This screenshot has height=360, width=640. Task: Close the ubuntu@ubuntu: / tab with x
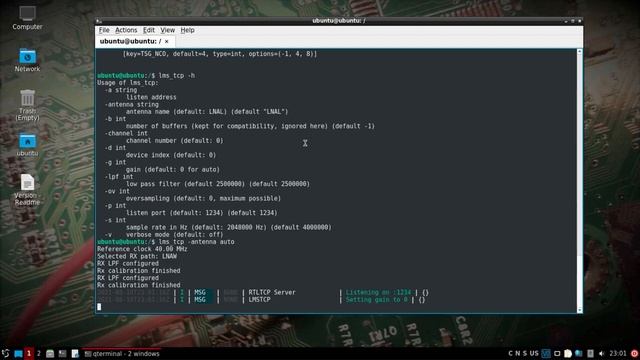coord(167,42)
